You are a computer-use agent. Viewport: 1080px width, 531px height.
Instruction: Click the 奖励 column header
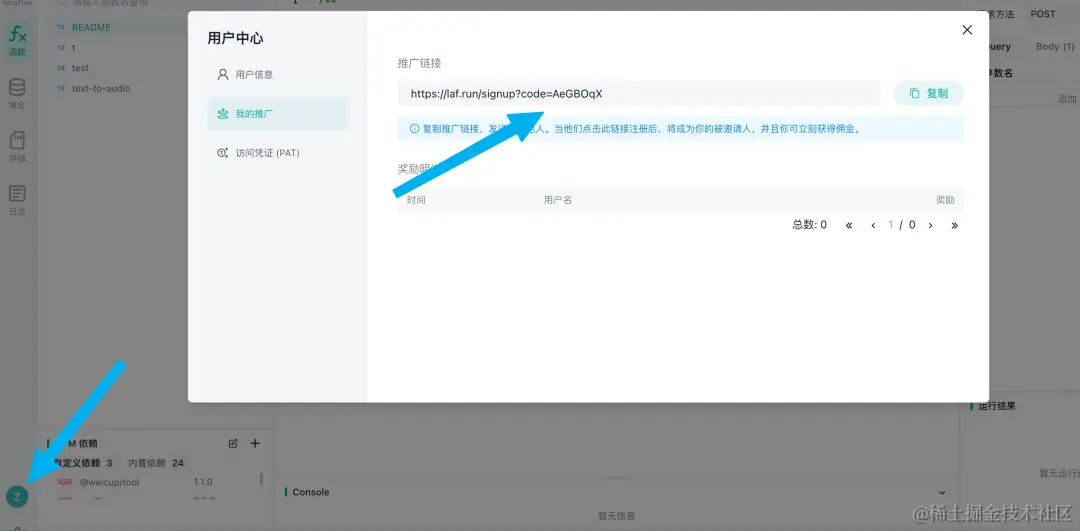pyautogui.click(x=945, y=200)
